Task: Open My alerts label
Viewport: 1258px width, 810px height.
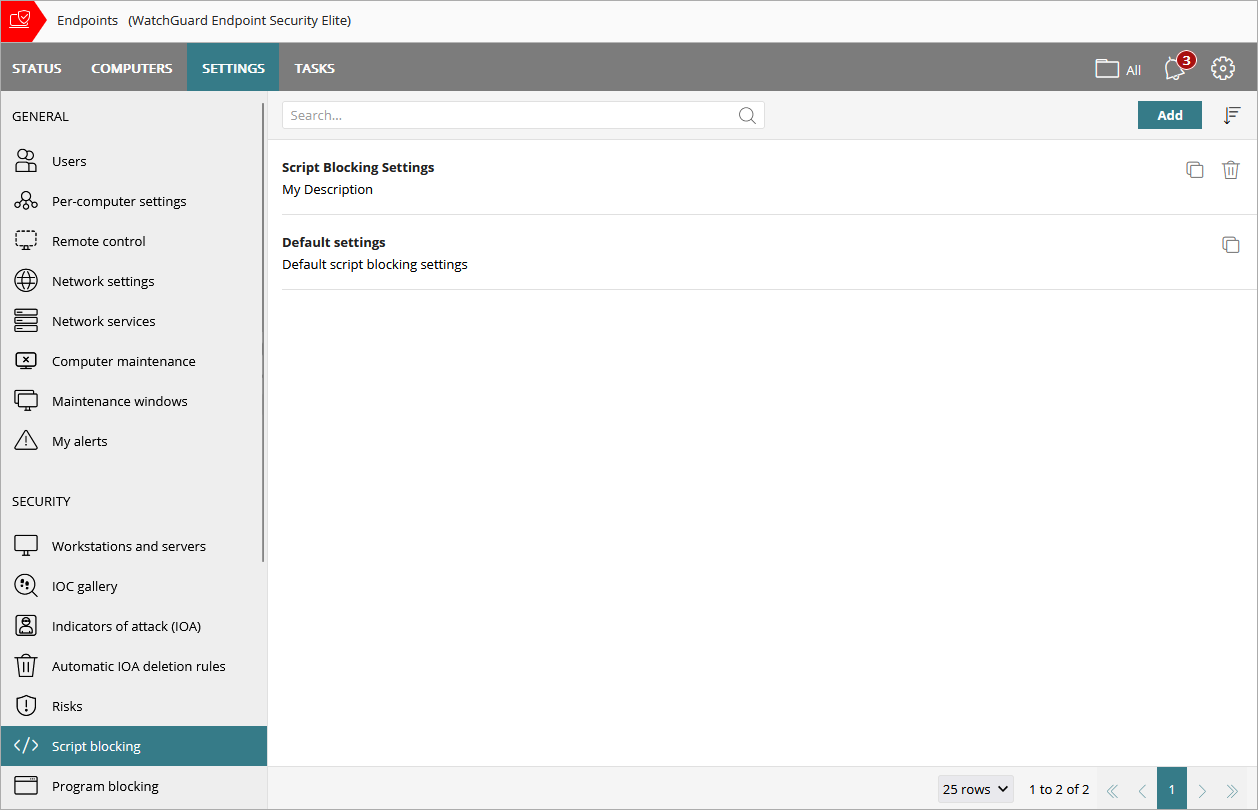Action: point(80,441)
